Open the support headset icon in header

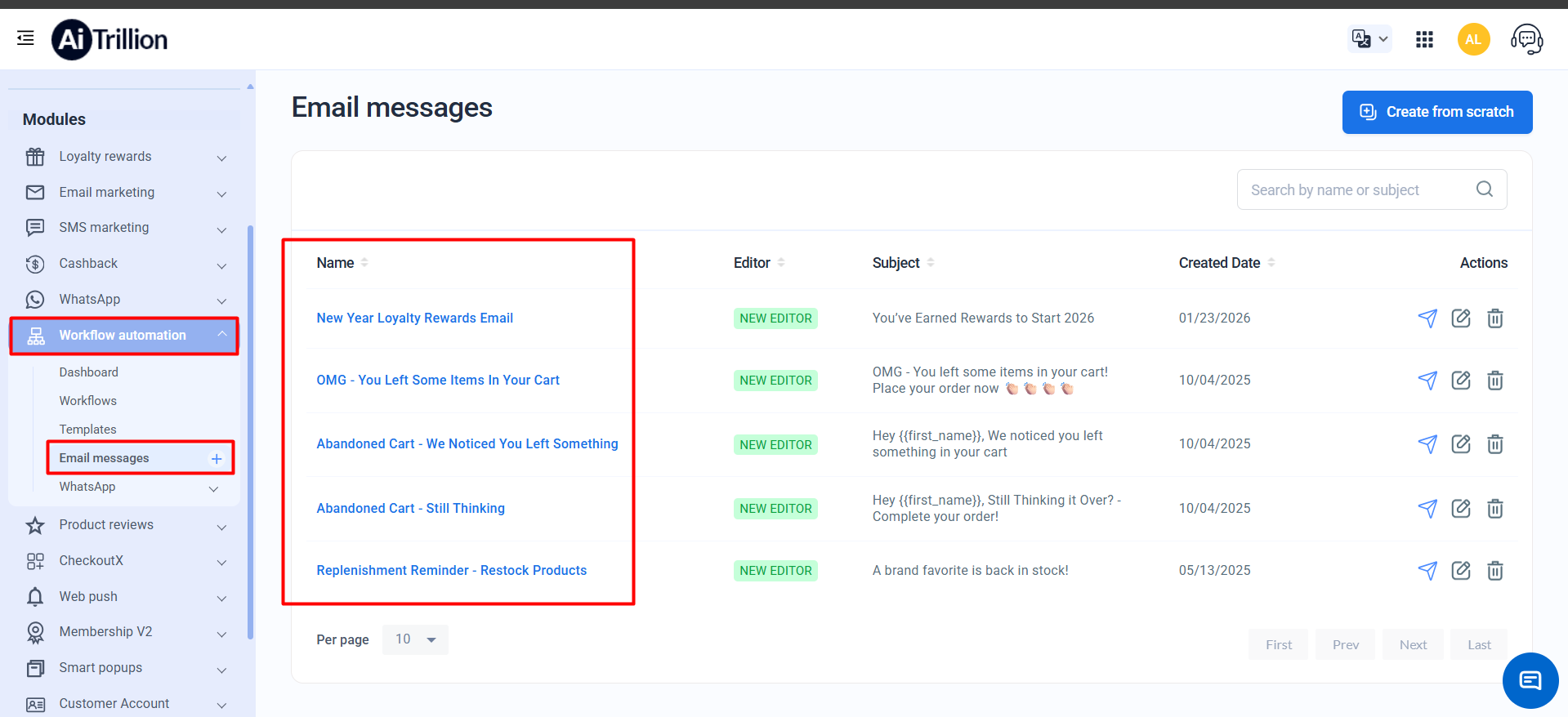coord(1526,39)
